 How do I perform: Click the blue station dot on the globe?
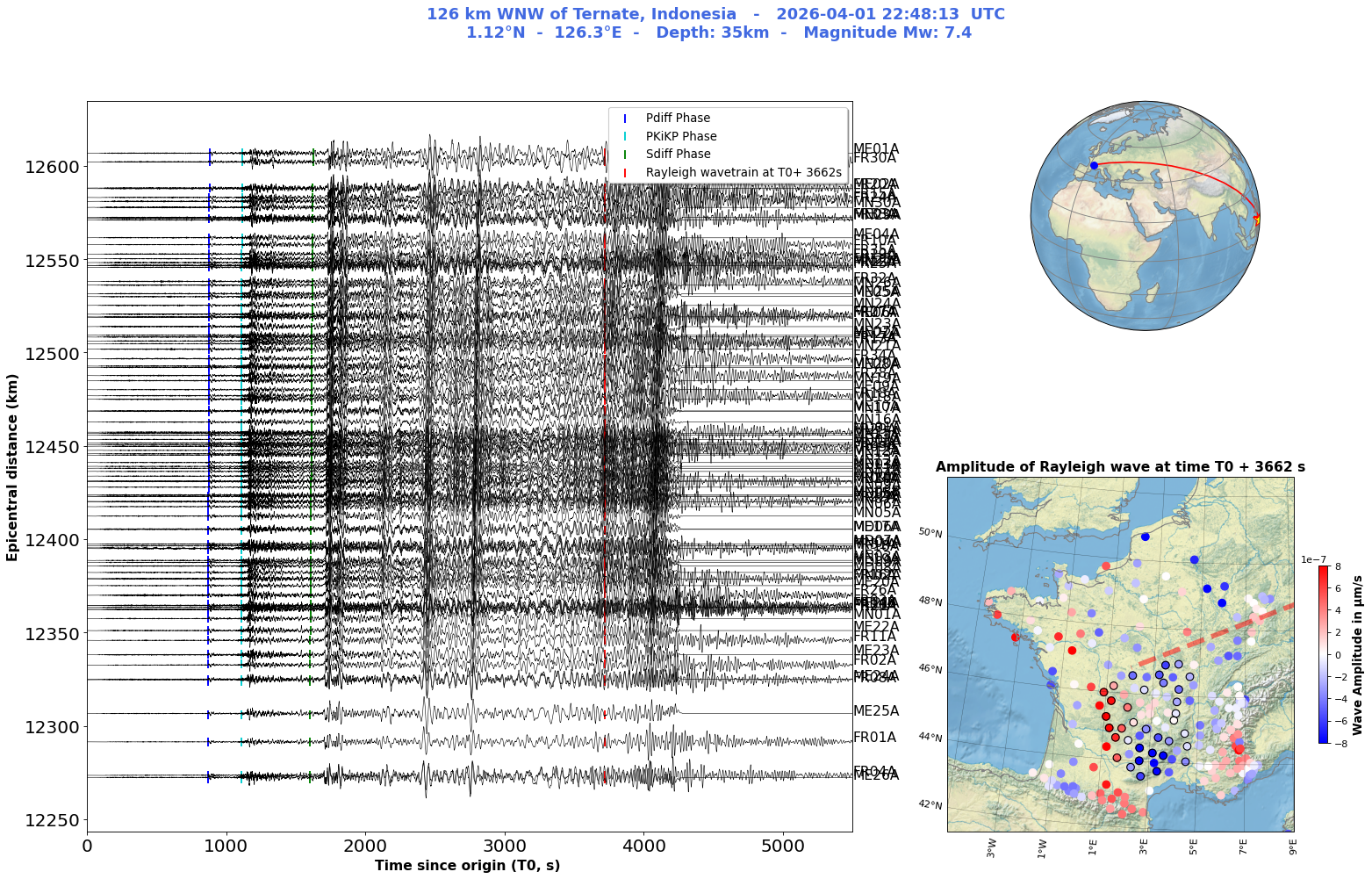1094,165
